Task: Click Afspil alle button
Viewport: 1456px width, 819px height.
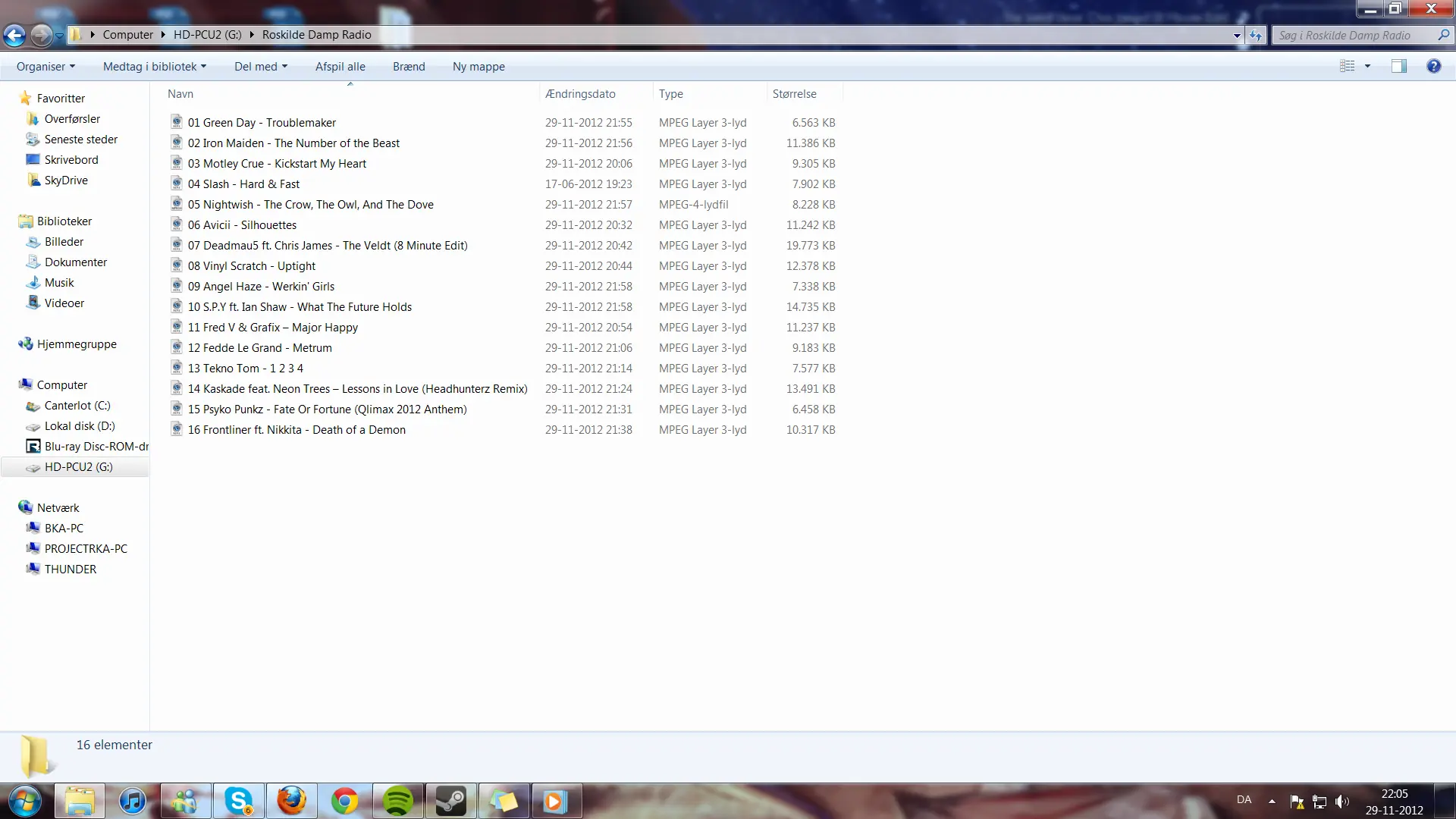Action: tap(340, 67)
